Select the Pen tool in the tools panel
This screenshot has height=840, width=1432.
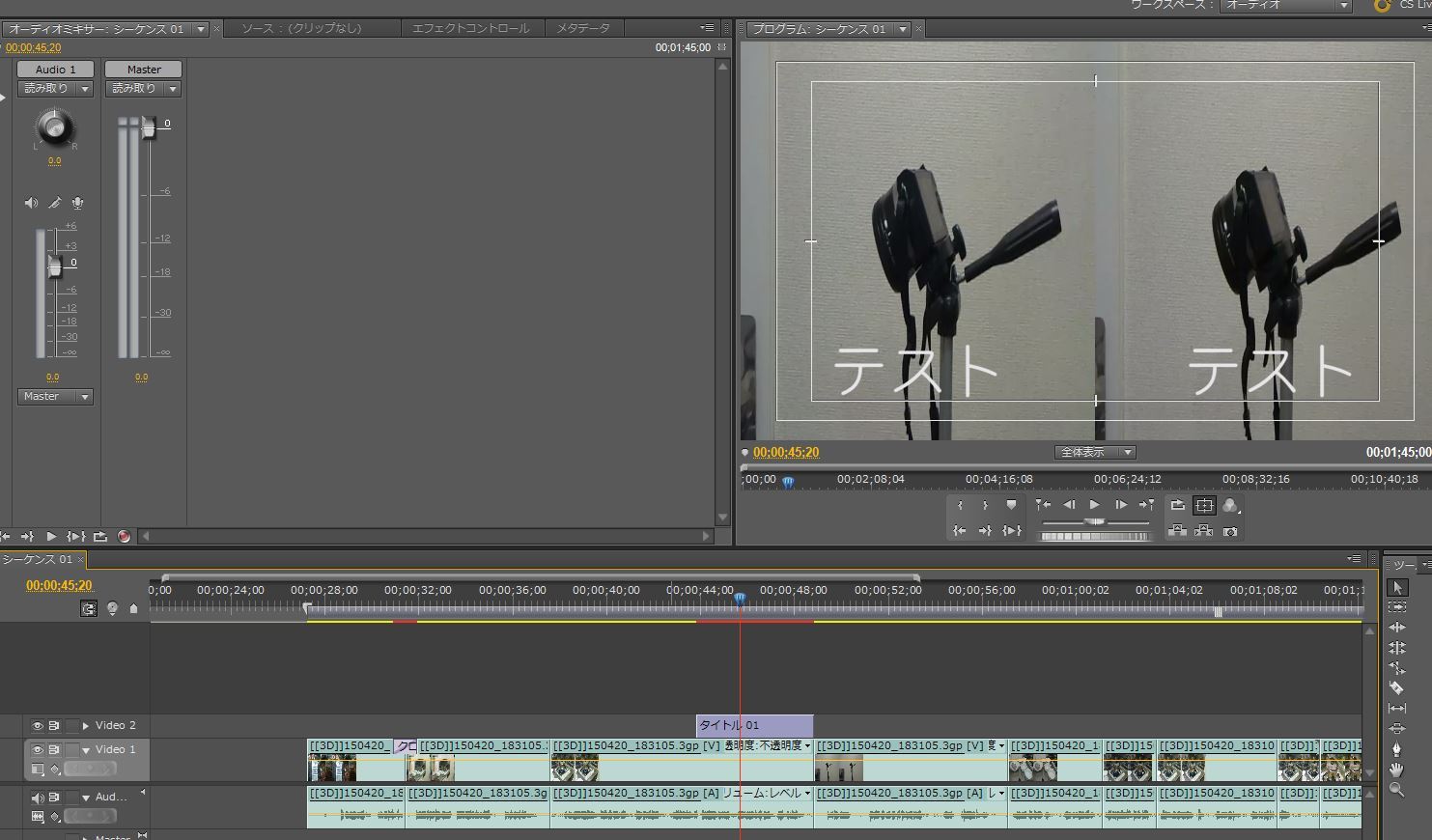pos(1396,748)
